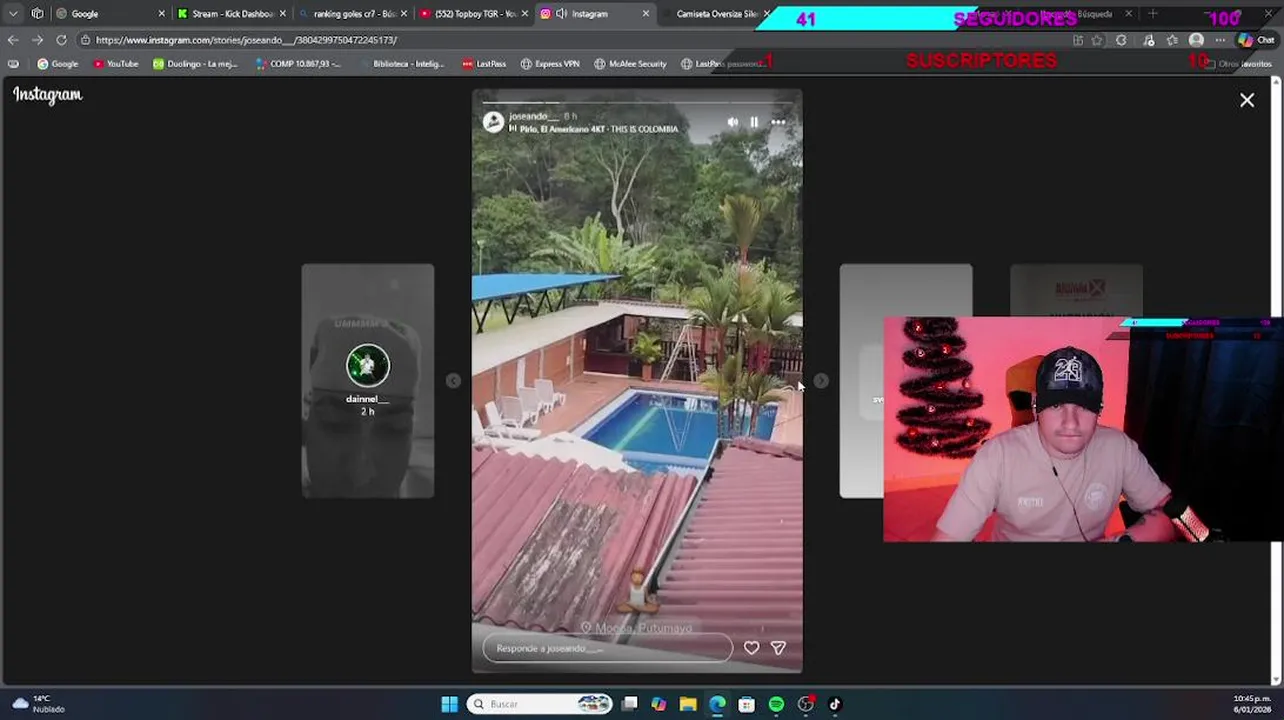
Task: Open McAfee Security bookmark
Action: (x=630, y=63)
